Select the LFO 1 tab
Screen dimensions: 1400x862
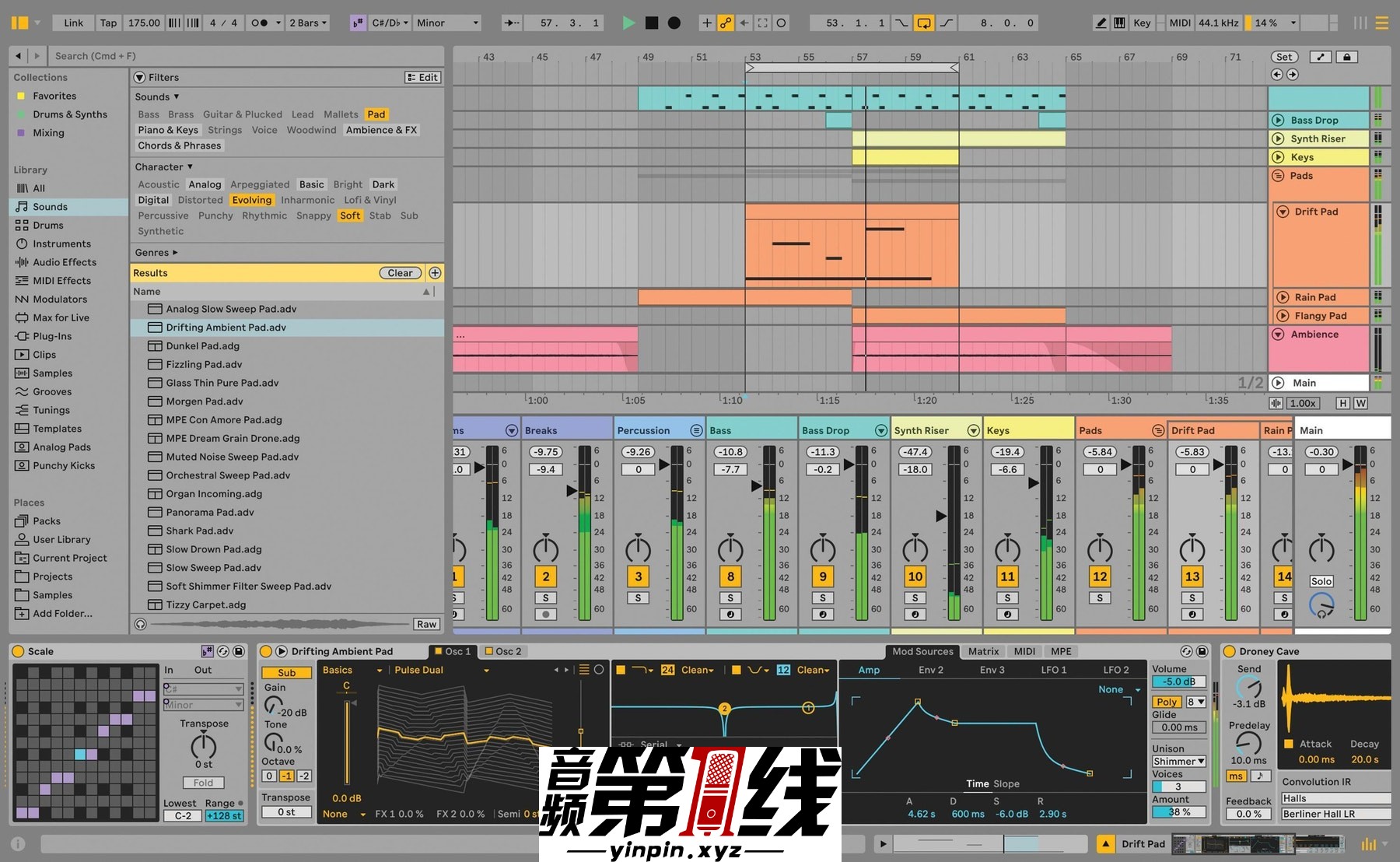tap(1054, 670)
